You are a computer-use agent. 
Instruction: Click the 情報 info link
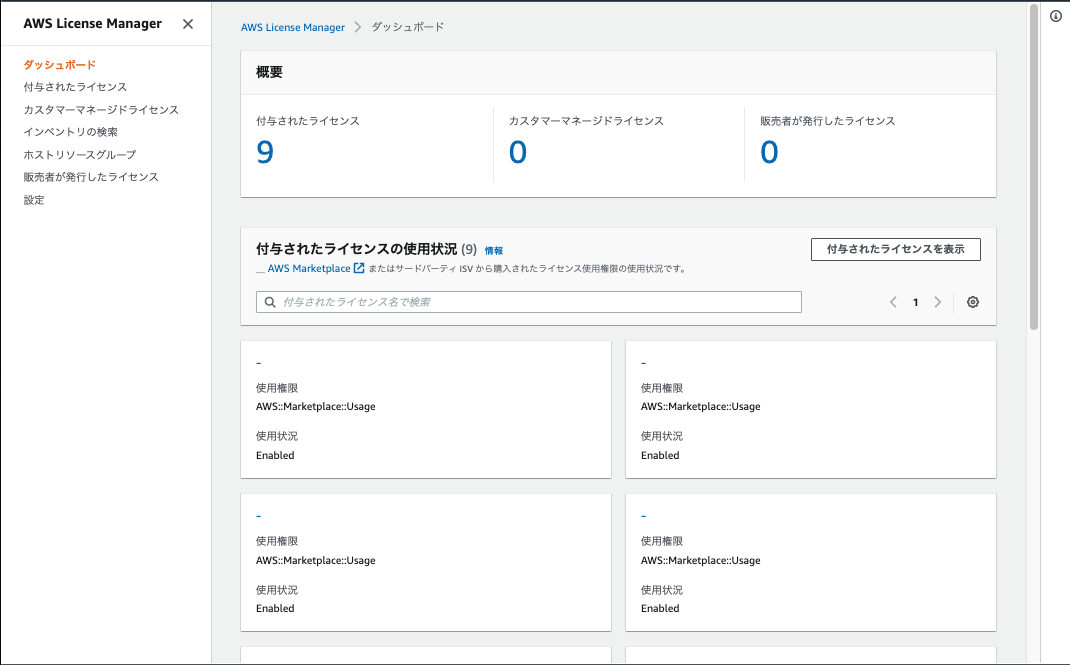point(493,251)
